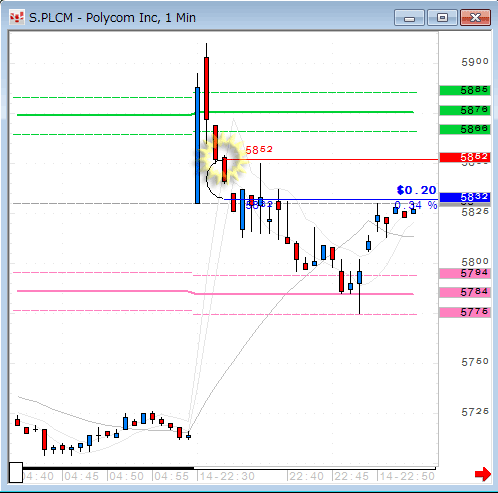This screenshot has width=498, height=493.
Task: Maximize the Polycom chart window
Action: [x=442, y=18]
